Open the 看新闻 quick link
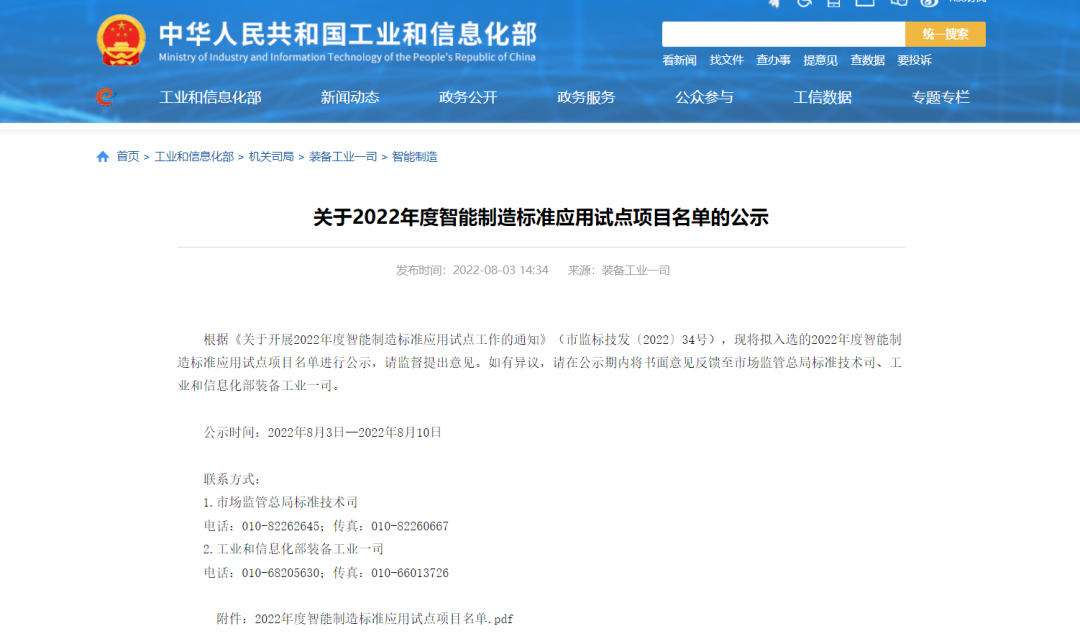Screen dimensions: 1080x639 click(679, 61)
